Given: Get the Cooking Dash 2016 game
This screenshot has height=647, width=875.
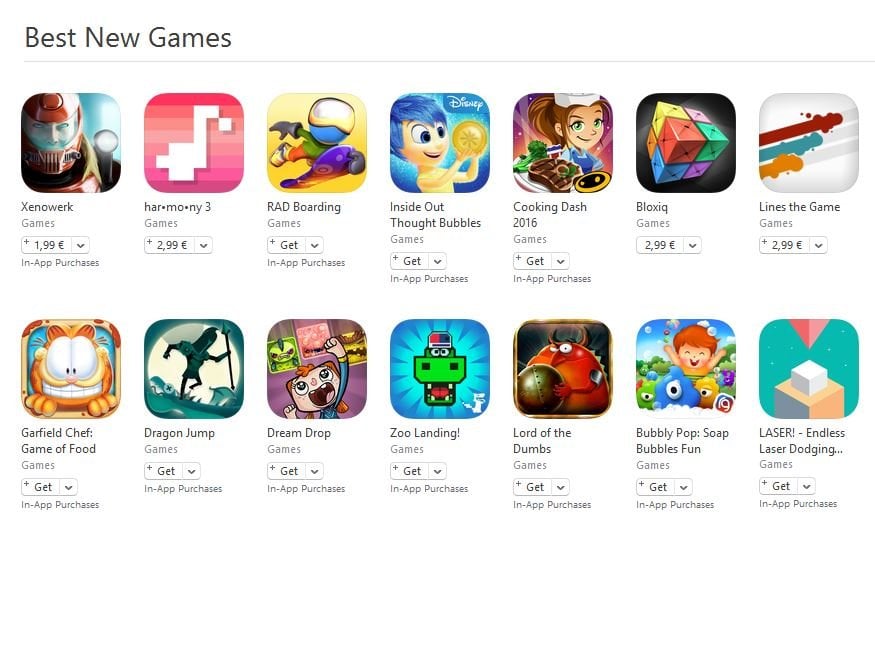Looking at the screenshot, I should (x=533, y=261).
